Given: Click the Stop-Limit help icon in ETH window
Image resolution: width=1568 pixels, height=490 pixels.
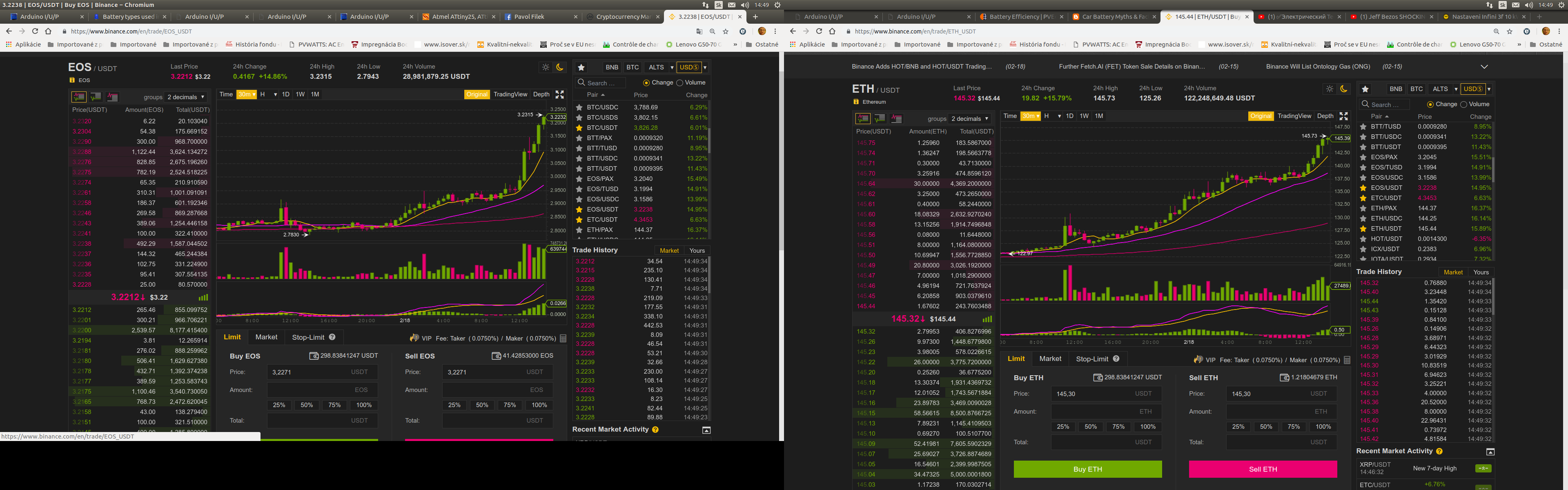Looking at the screenshot, I should pyautogui.click(x=1116, y=359).
